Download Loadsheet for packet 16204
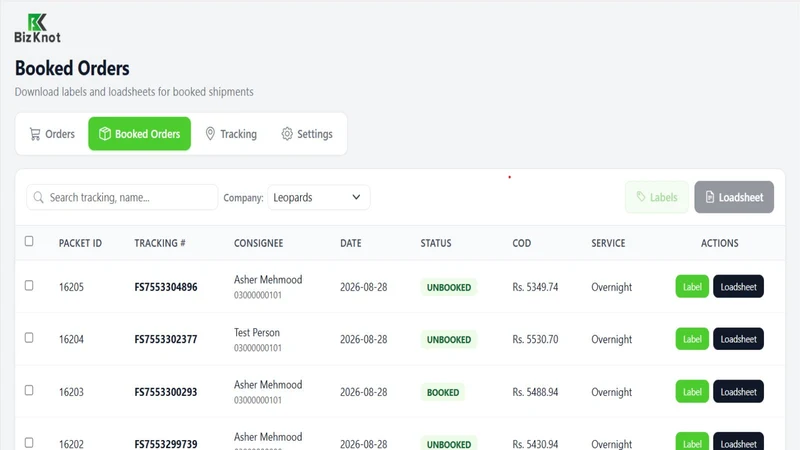 [738, 339]
